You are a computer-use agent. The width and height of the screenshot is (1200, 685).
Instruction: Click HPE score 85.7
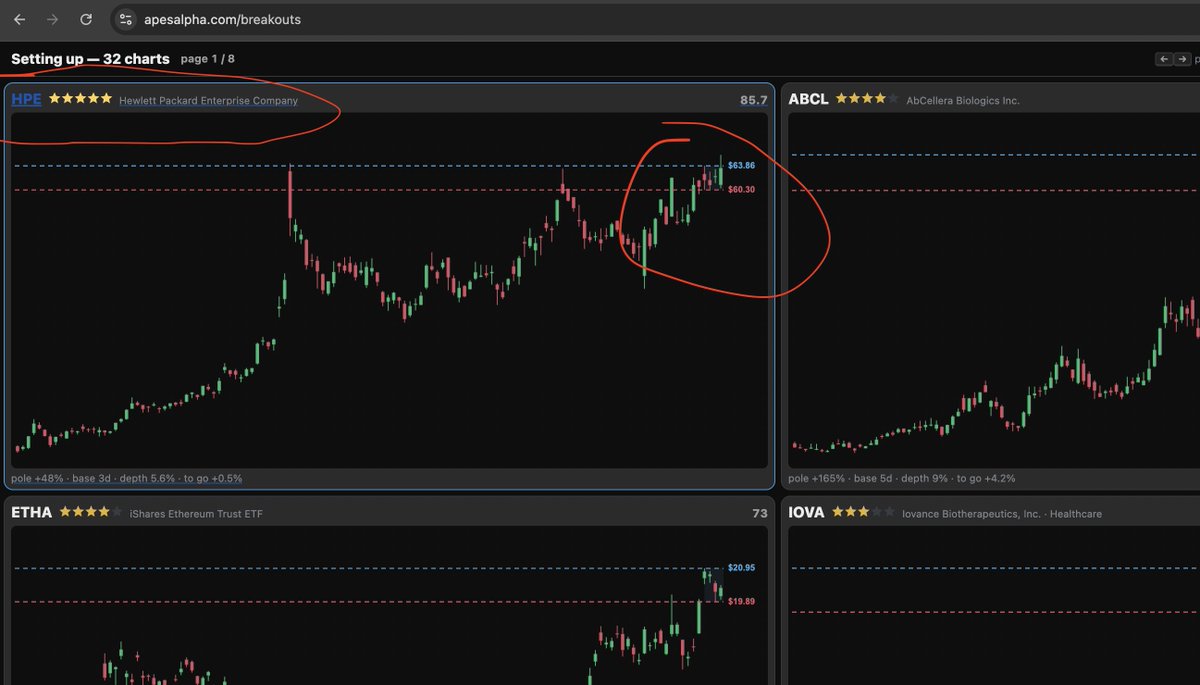point(753,100)
